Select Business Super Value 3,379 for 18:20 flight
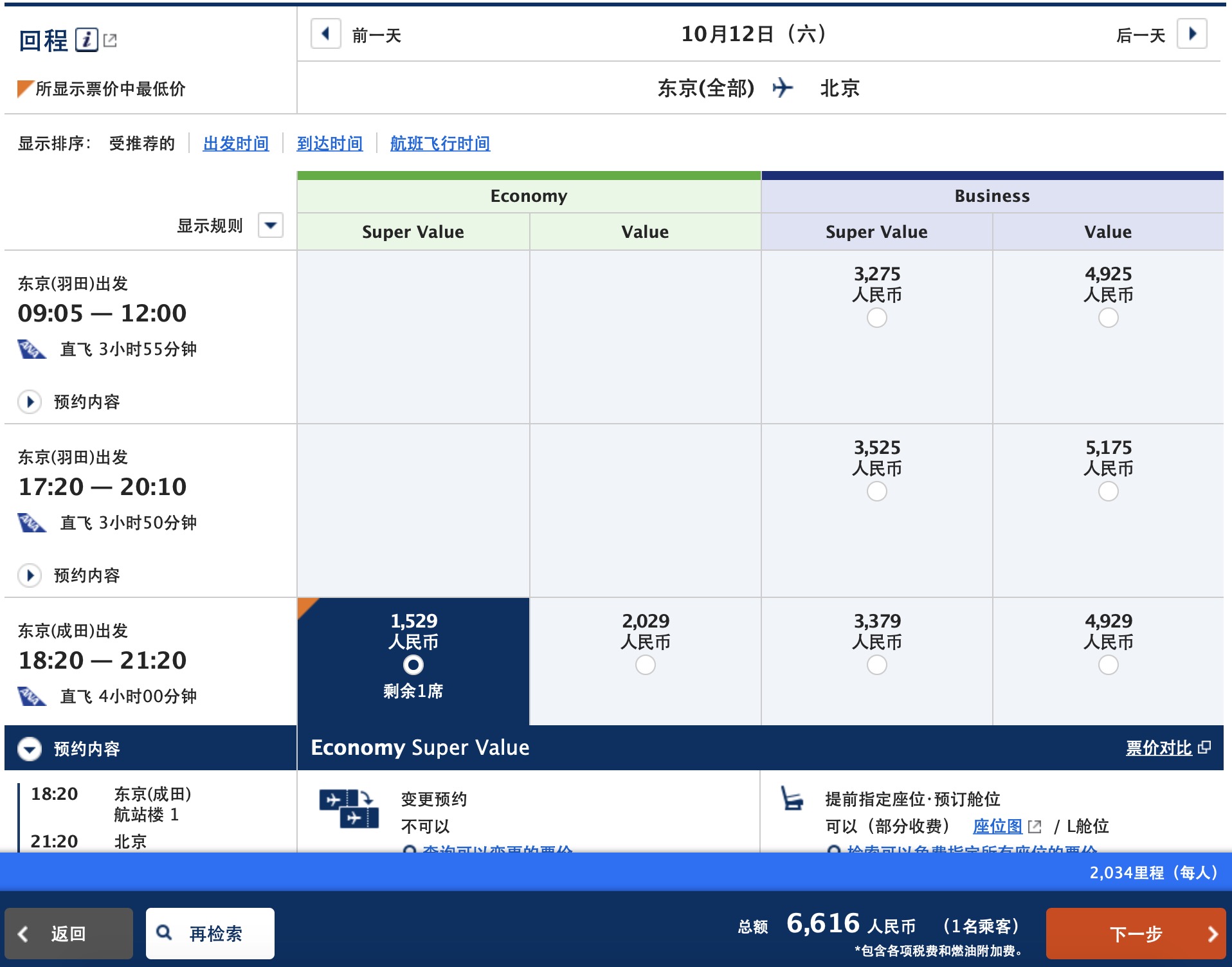This screenshot has height=967, width=1232. 876,665
